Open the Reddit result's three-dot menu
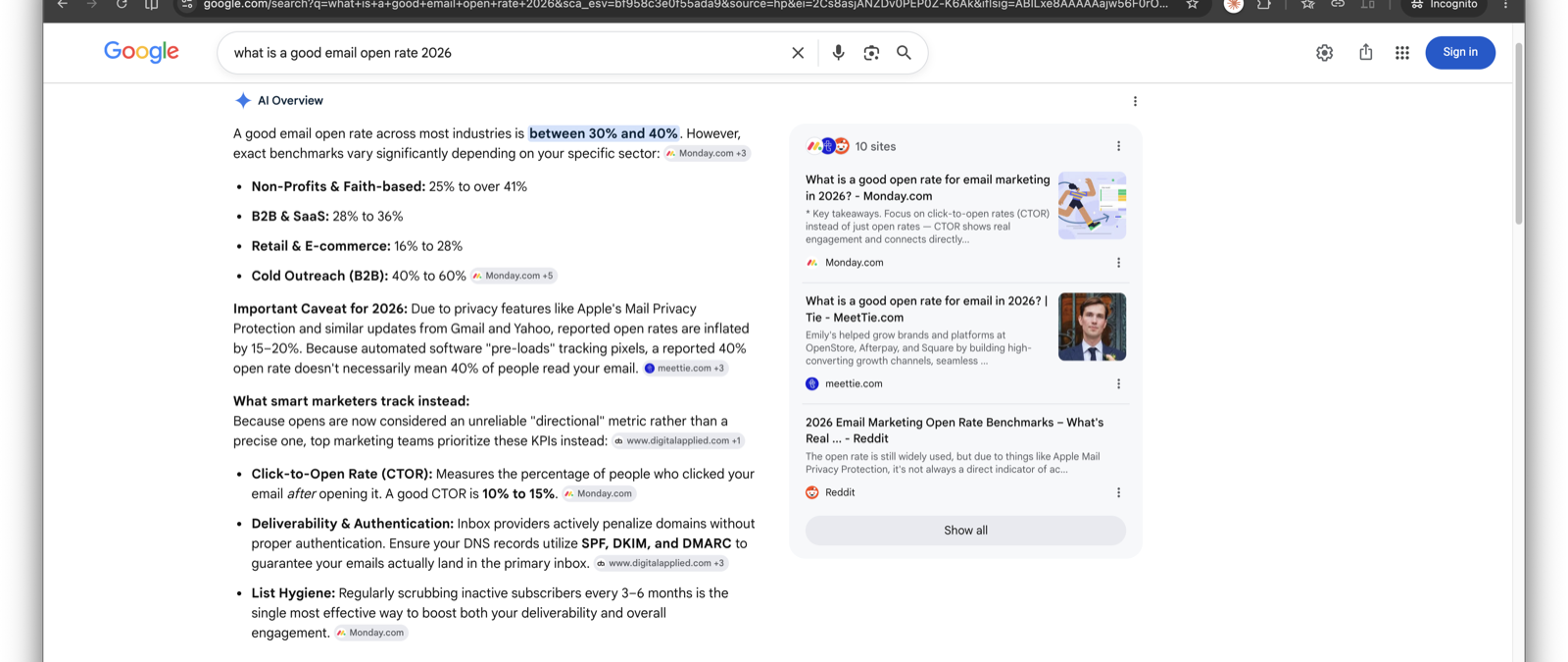This screenshot has width=1568, height=662. pos(1118,493)
